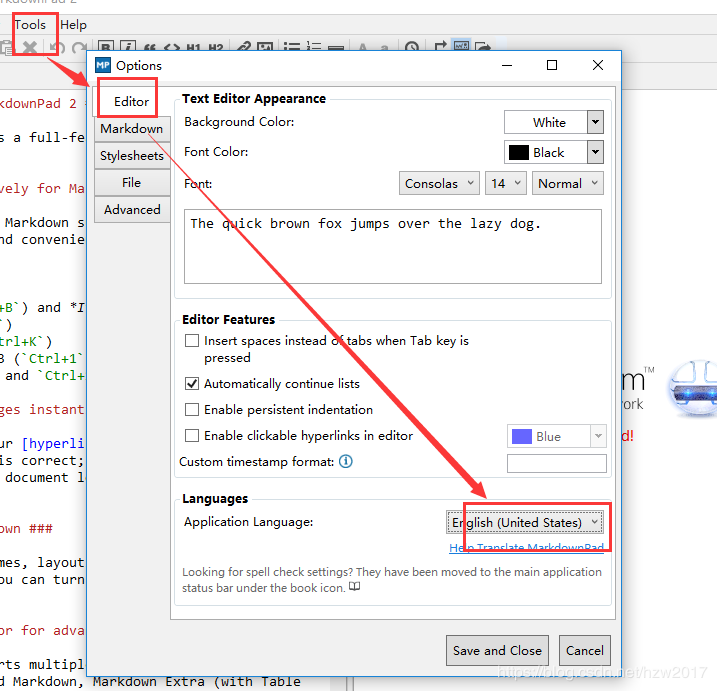Enable persistent indentation checkbox
The image size is (717, 691).
[x=192, y=409]
